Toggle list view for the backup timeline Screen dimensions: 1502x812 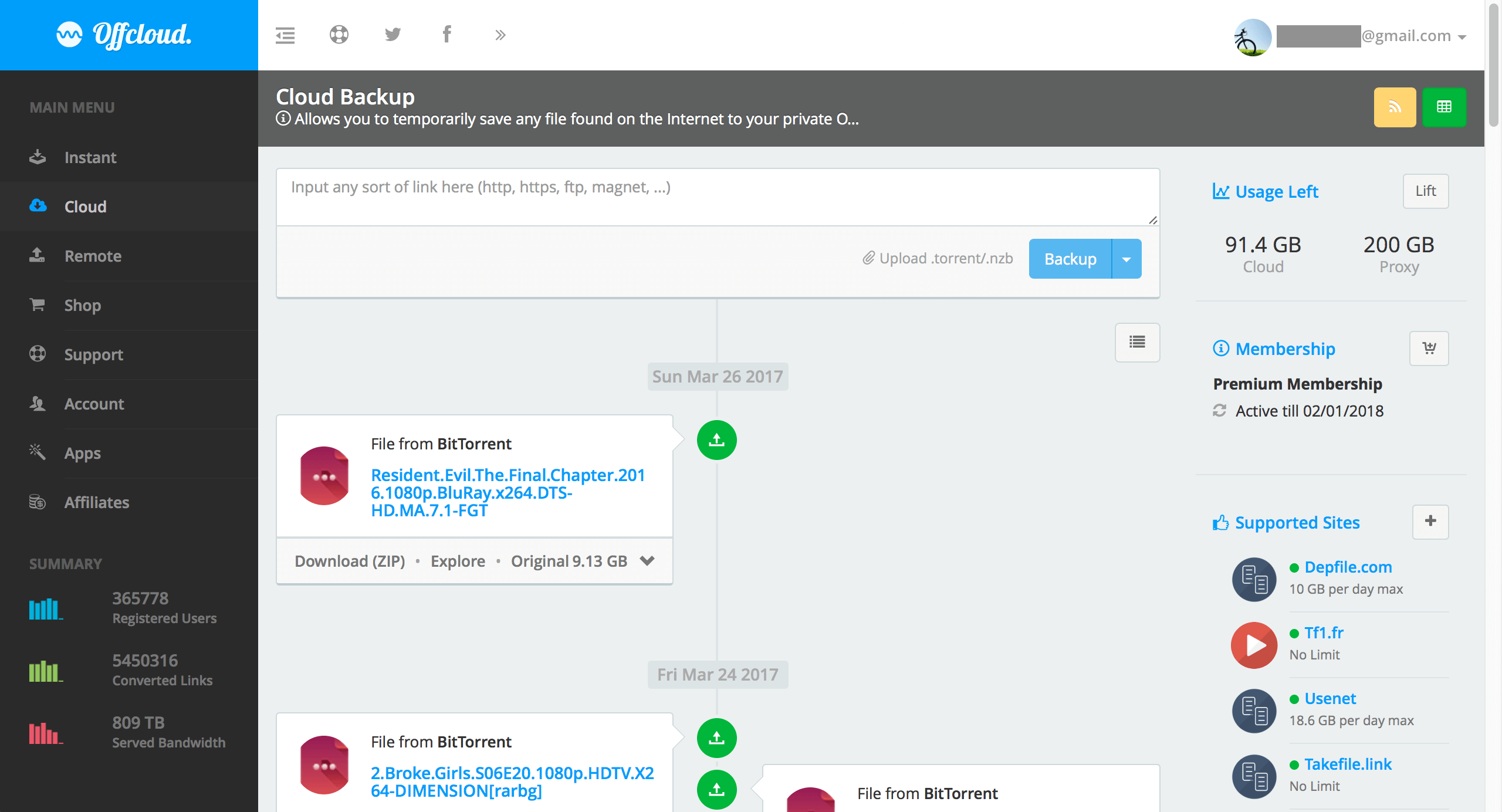tap(1137, 342)
